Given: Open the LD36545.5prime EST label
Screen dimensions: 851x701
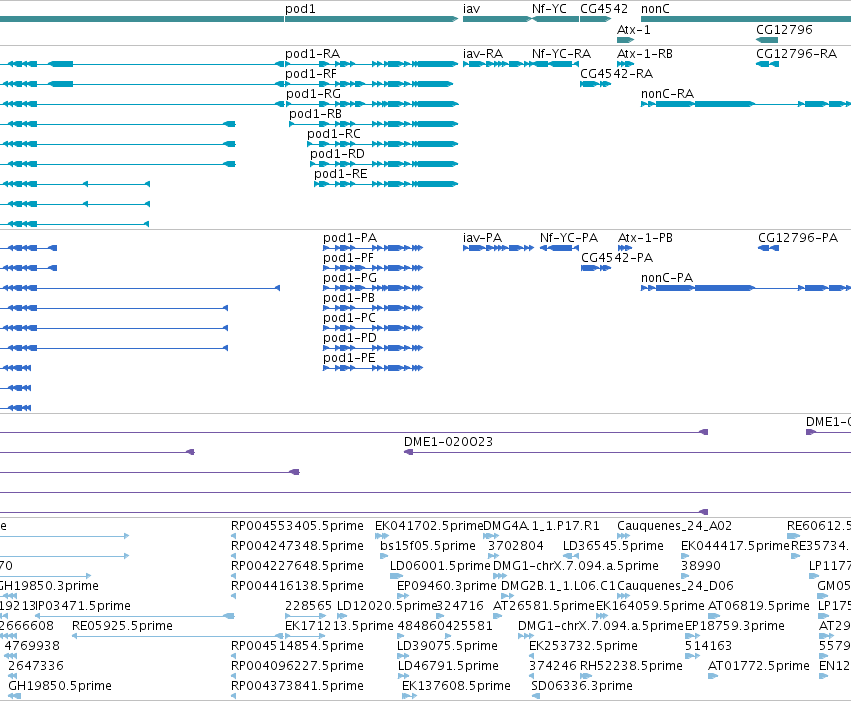Looking at the screenshot, I should tap(613, 546).
